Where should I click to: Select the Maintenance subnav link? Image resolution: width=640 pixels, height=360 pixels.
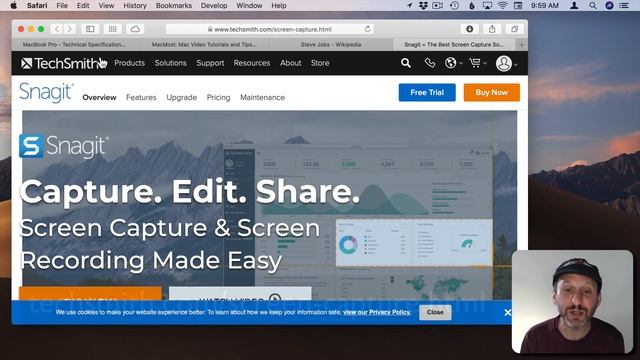(x=262, y=97)
